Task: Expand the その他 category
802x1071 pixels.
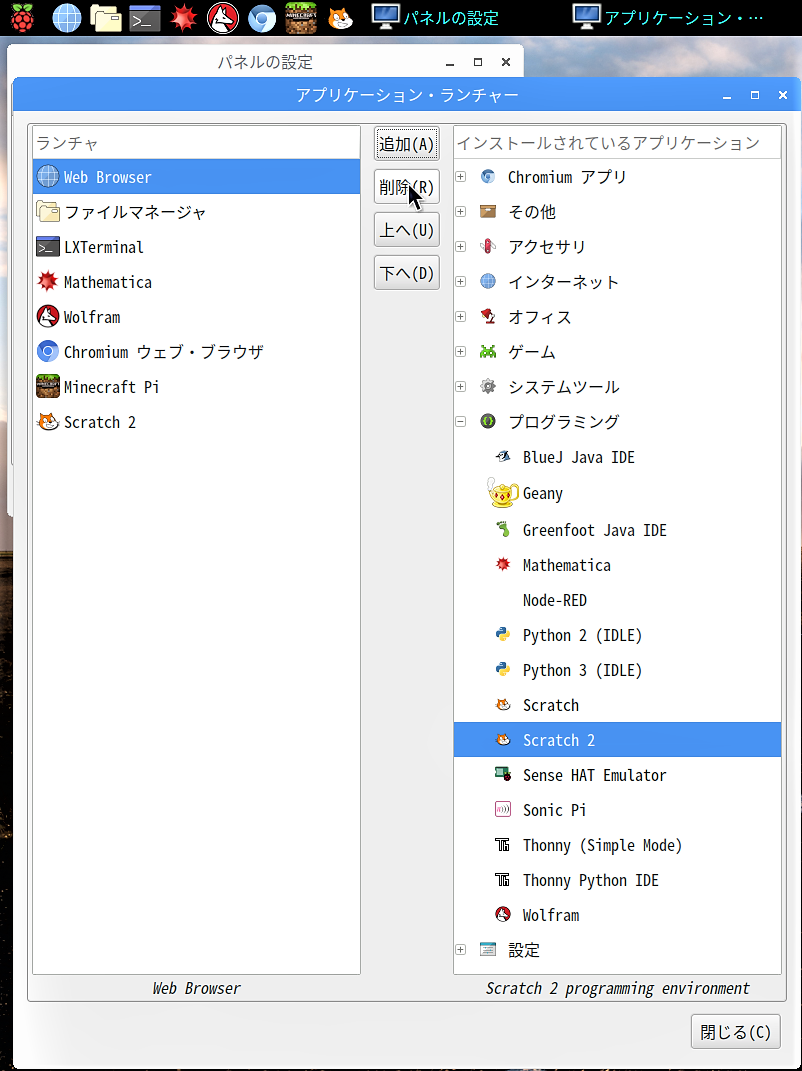Action: tap(460, 212)
